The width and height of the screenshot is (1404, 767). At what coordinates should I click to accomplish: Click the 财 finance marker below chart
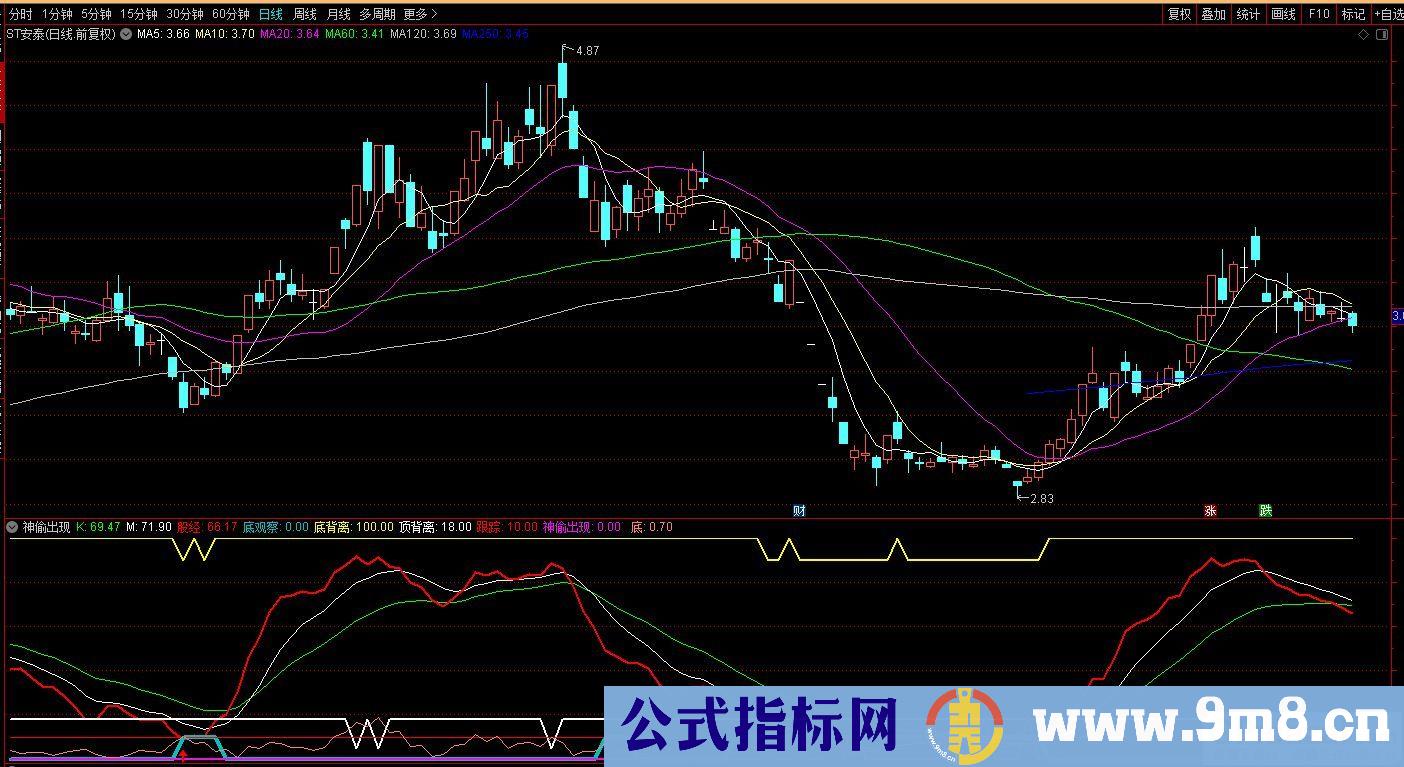pos(799,511)
